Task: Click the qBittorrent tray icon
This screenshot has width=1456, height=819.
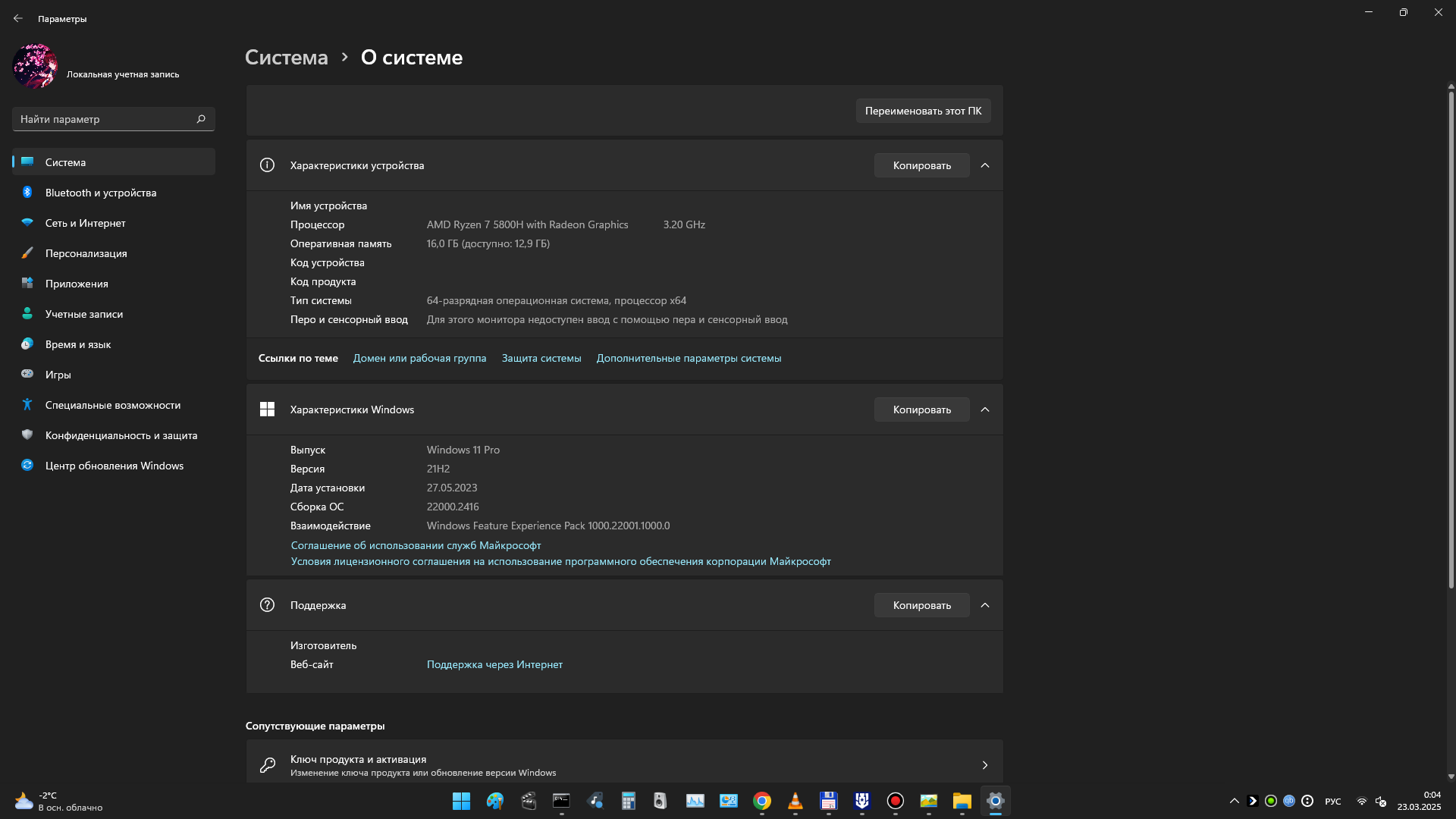Action: (x=1289, y=801)
